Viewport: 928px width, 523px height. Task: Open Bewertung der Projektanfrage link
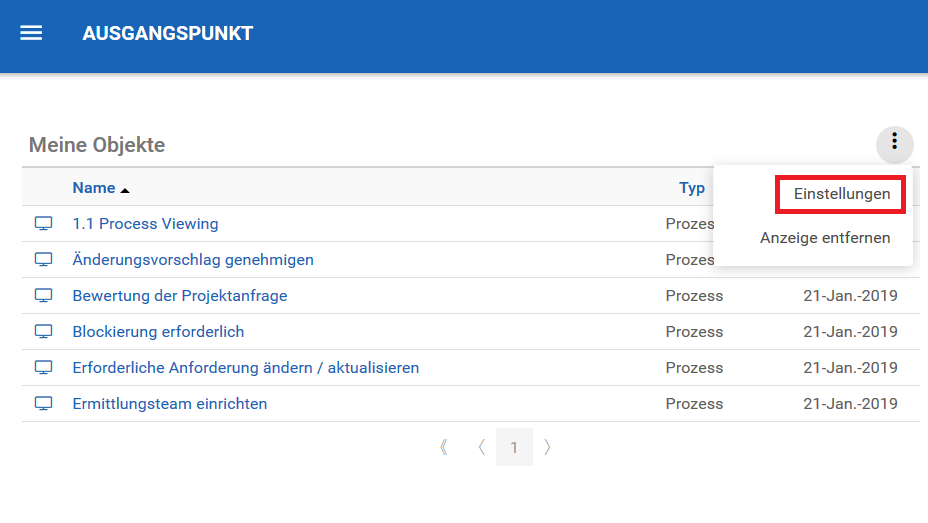[180, 296]
